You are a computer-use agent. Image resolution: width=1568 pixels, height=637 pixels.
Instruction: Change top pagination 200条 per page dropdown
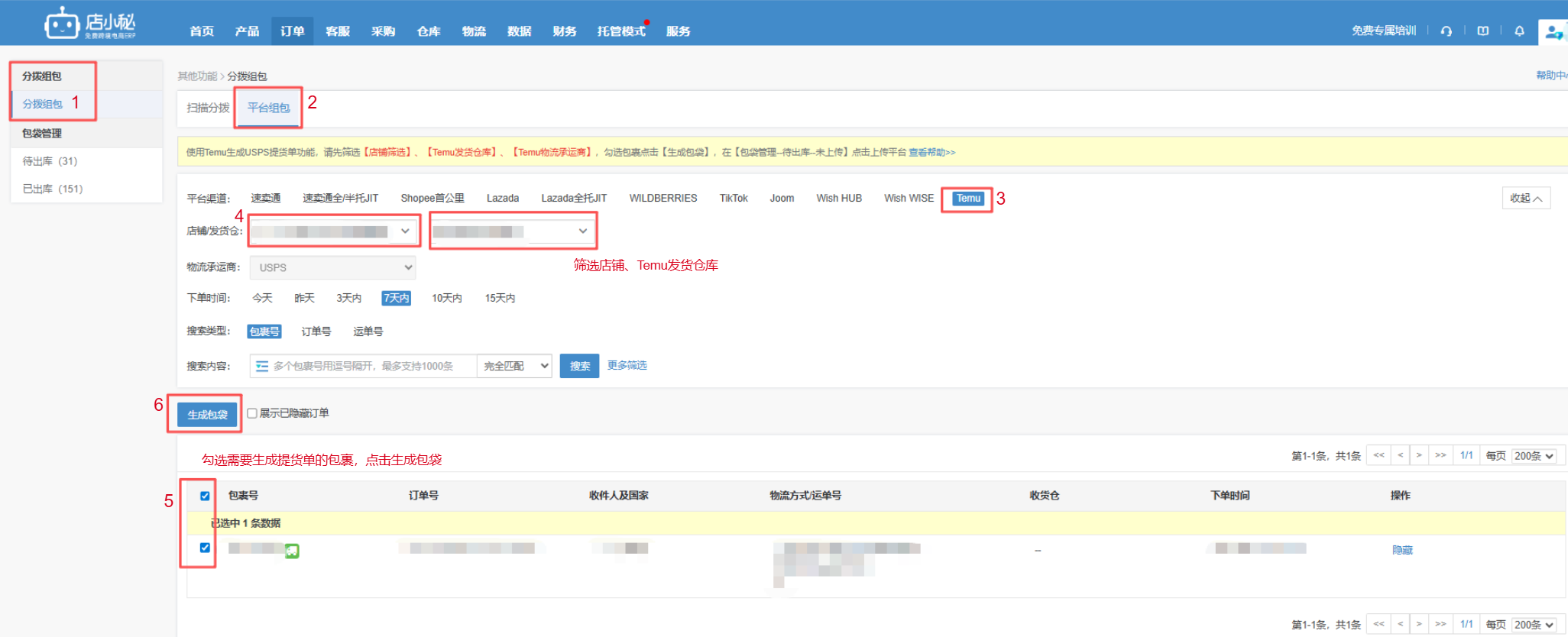[1534, 456]
